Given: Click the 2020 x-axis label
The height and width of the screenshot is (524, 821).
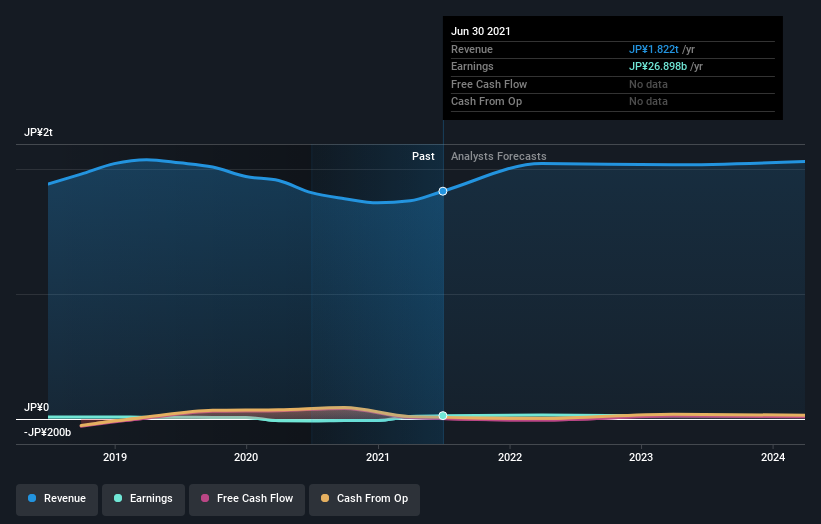Looking at the screenshot, I should pyautogui.click(x=246, y=457).
